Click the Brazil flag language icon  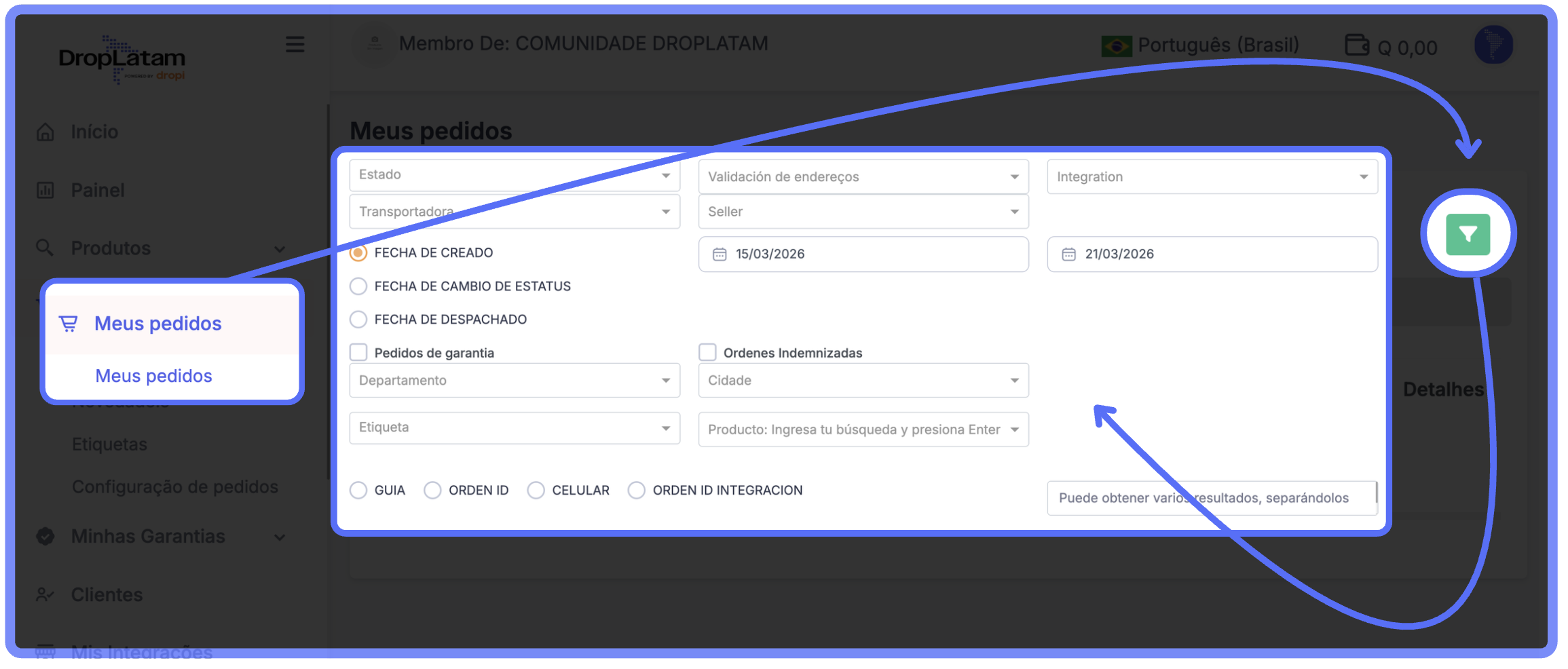click(1116, 46)
